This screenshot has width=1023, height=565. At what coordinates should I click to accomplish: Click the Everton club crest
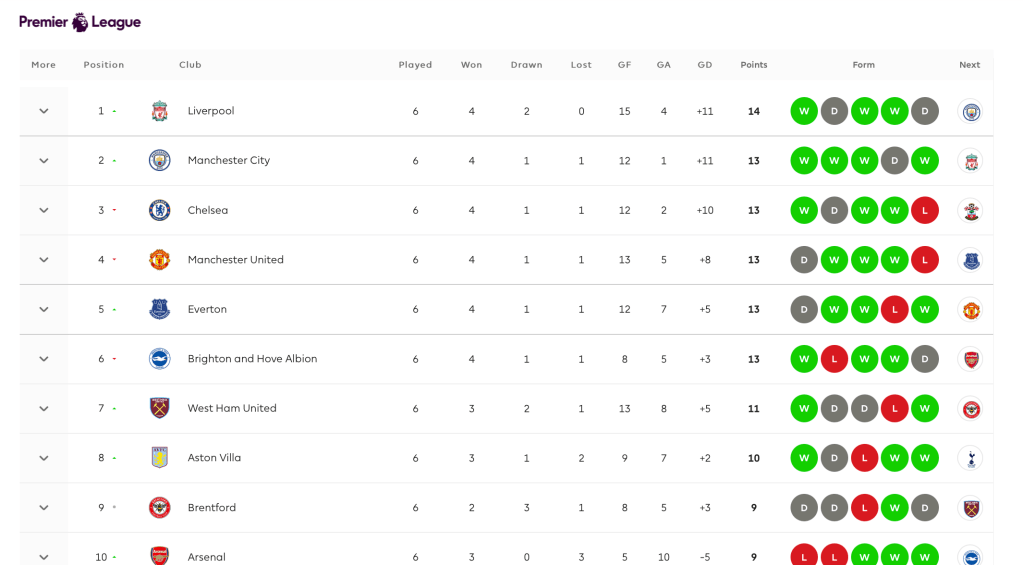point(160,309)
